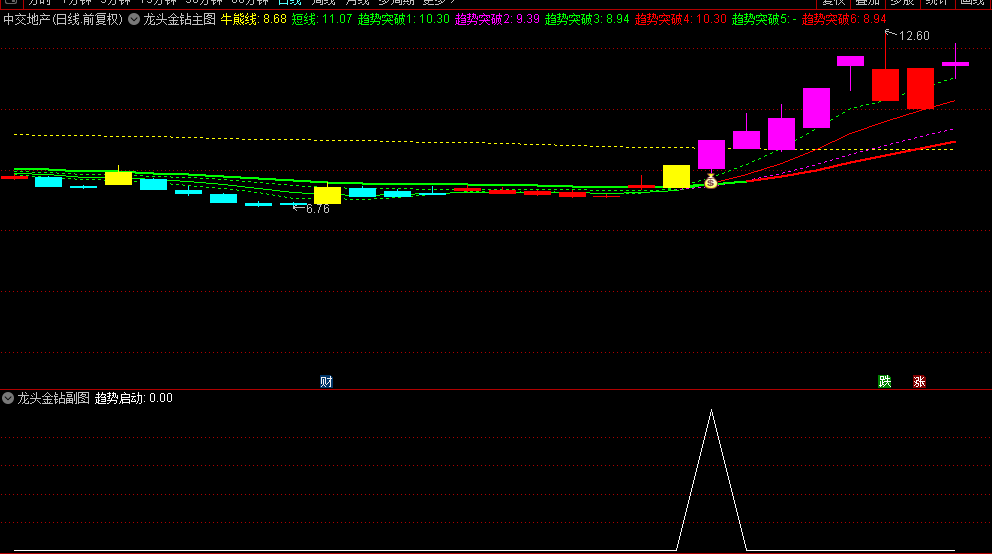Click the 牛熊线: 8.68 value
This screenshot has height=554, width=992.
254,20
